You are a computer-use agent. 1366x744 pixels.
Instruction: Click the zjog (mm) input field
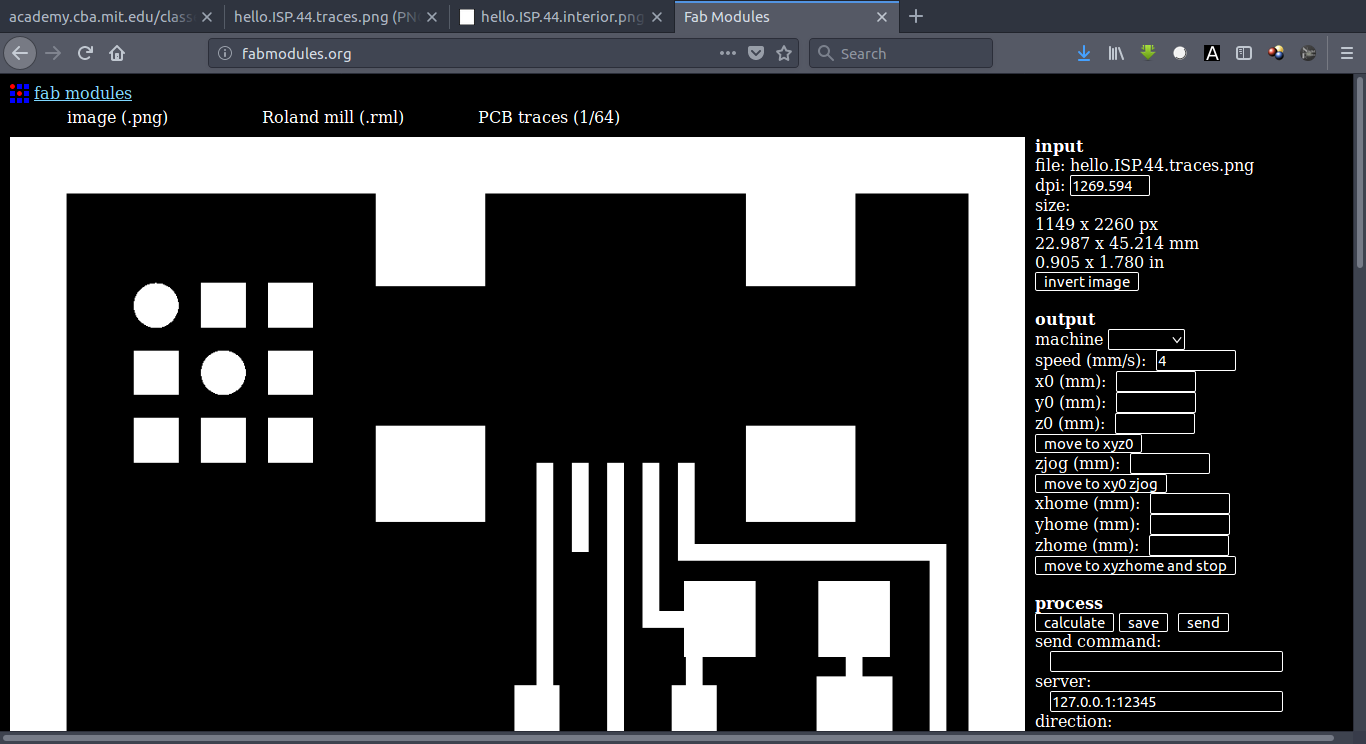(x=1170, y=464)
